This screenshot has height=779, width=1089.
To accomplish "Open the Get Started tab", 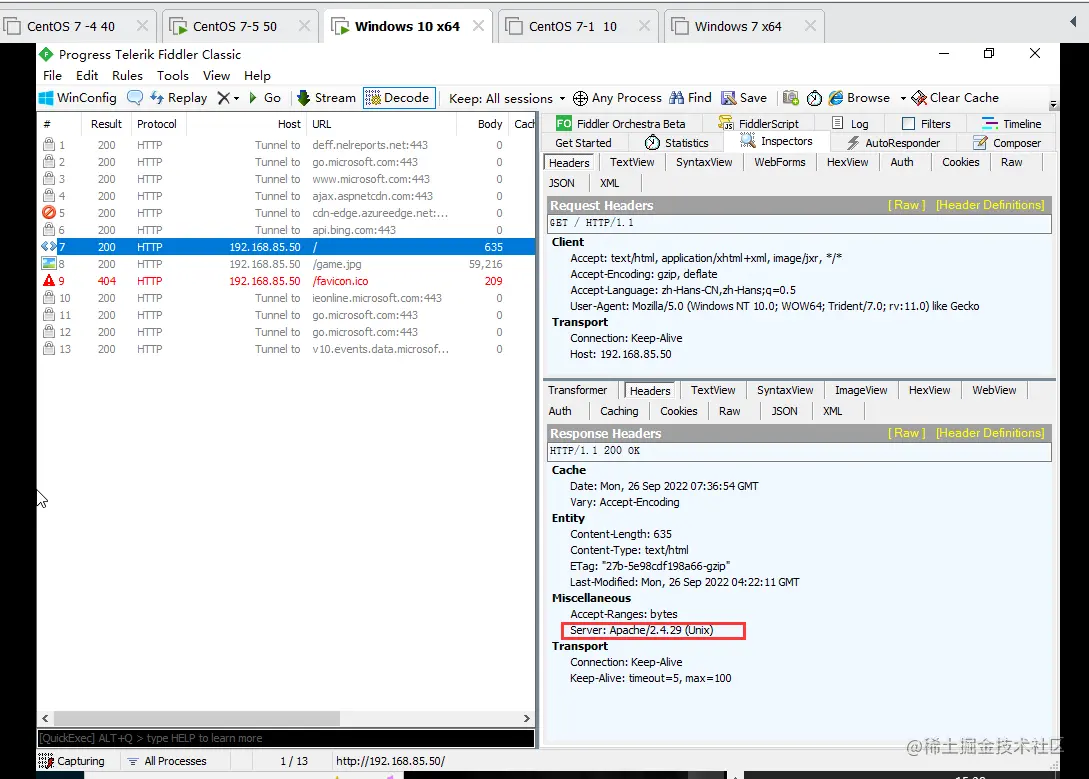I will (583, 143).
